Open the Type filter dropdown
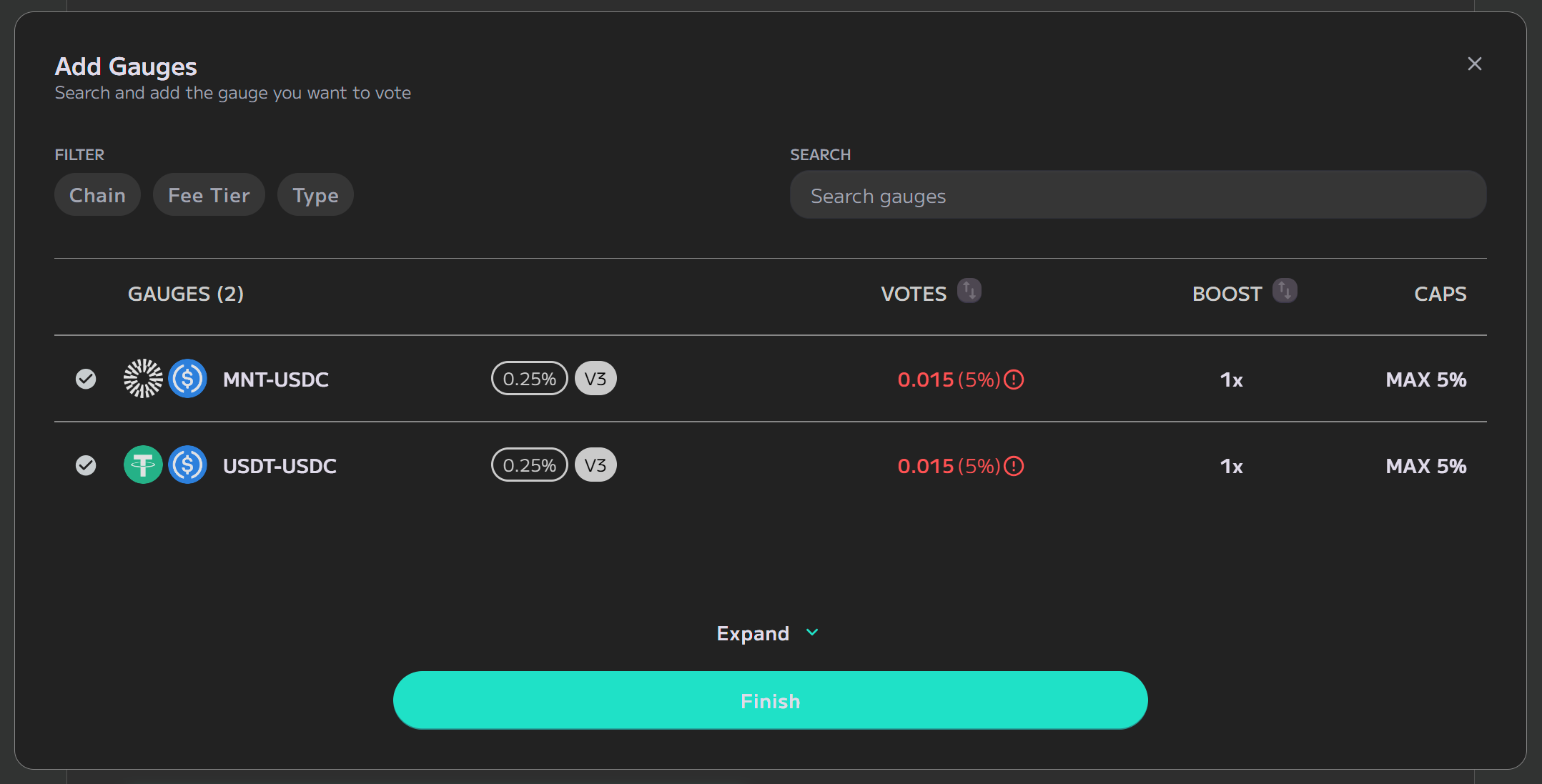This screenshot has height=784, width=1542. pos(315,195)
